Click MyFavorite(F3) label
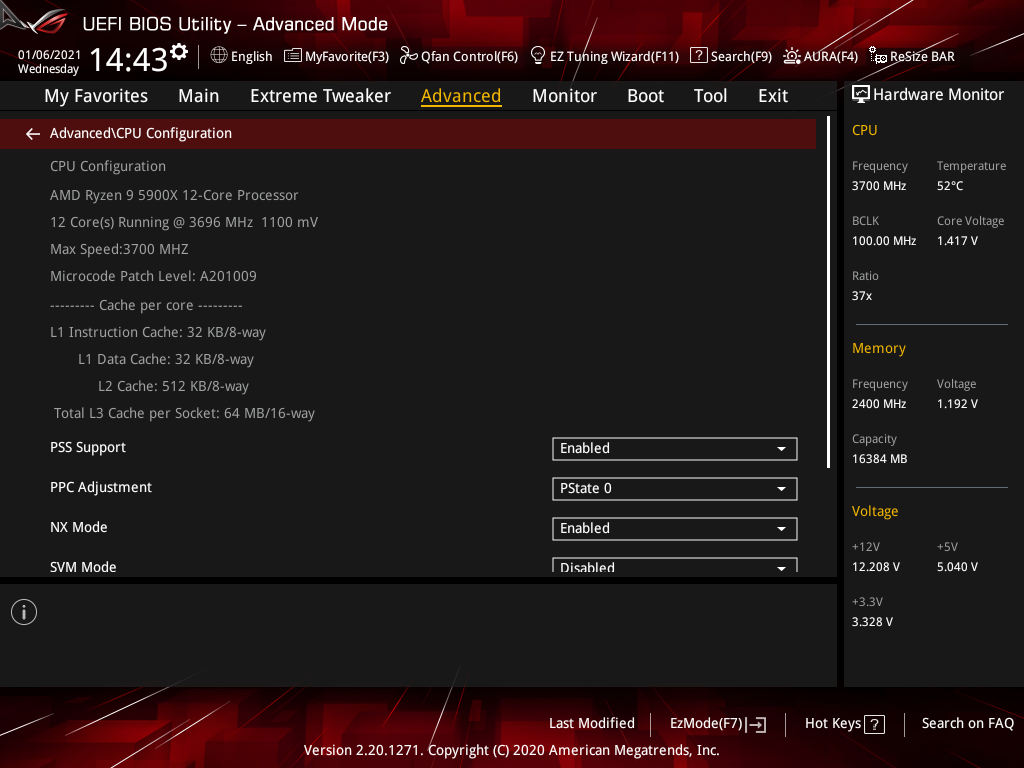Screen dimensions: 1024x768 pos(347,57)
